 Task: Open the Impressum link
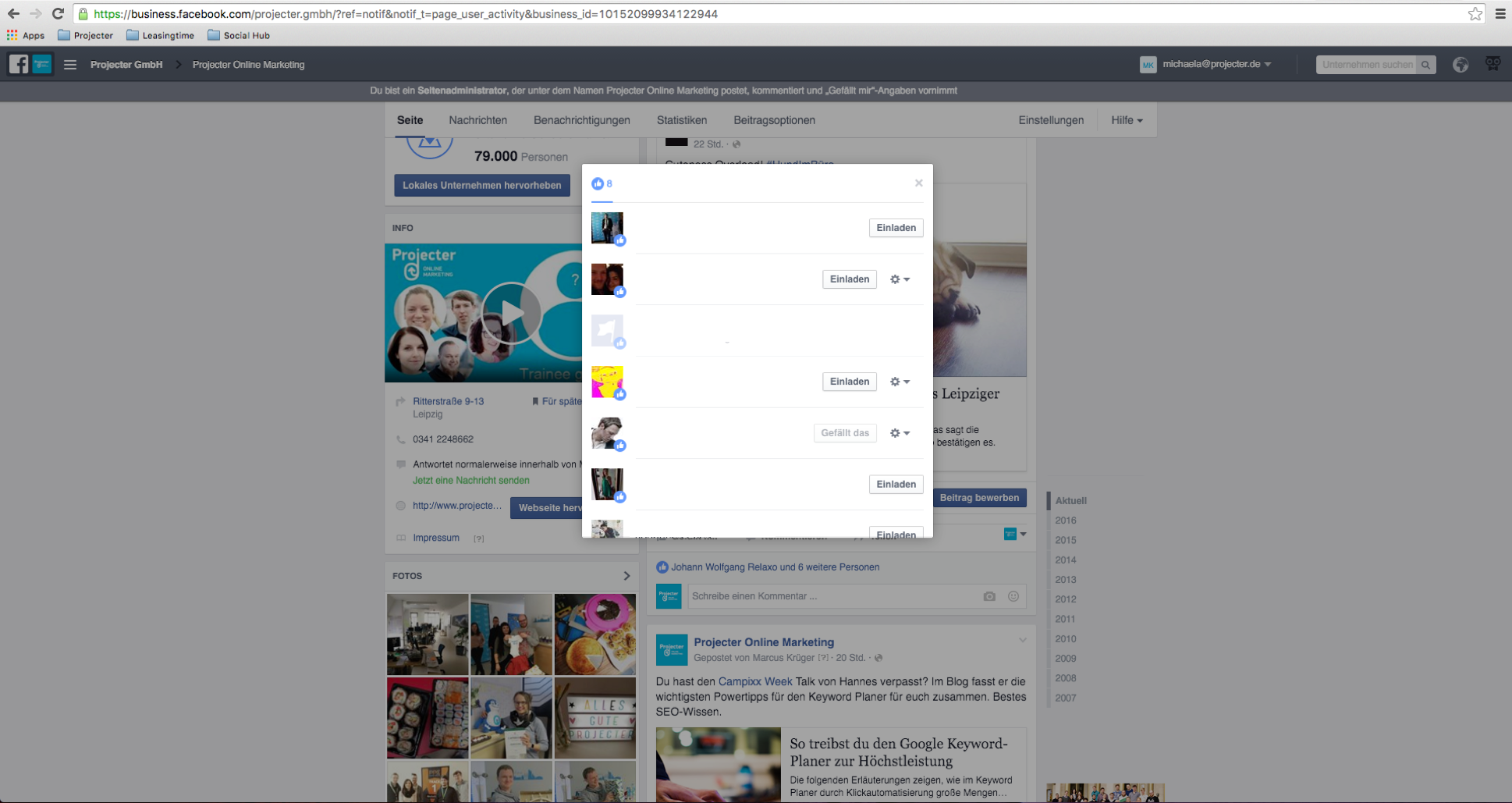pos(436,538)
